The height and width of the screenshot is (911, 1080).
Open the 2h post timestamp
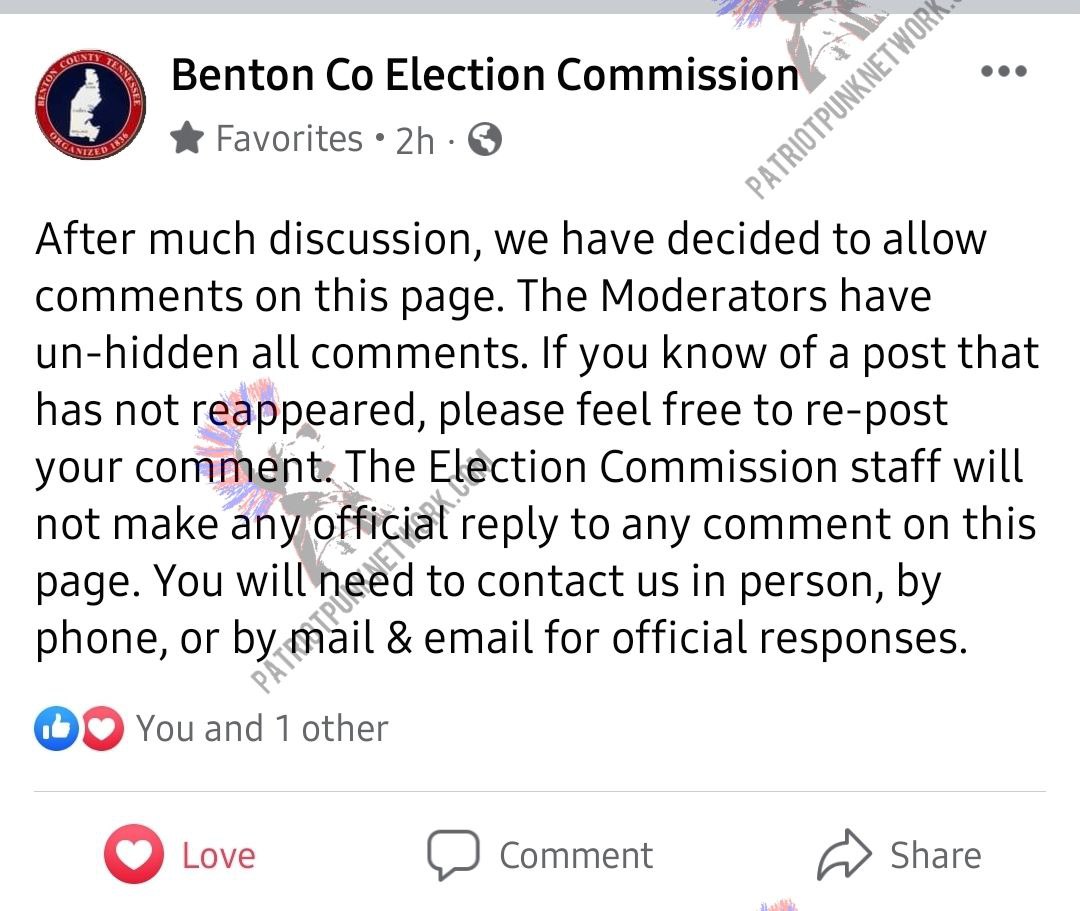tap(415, 140)
